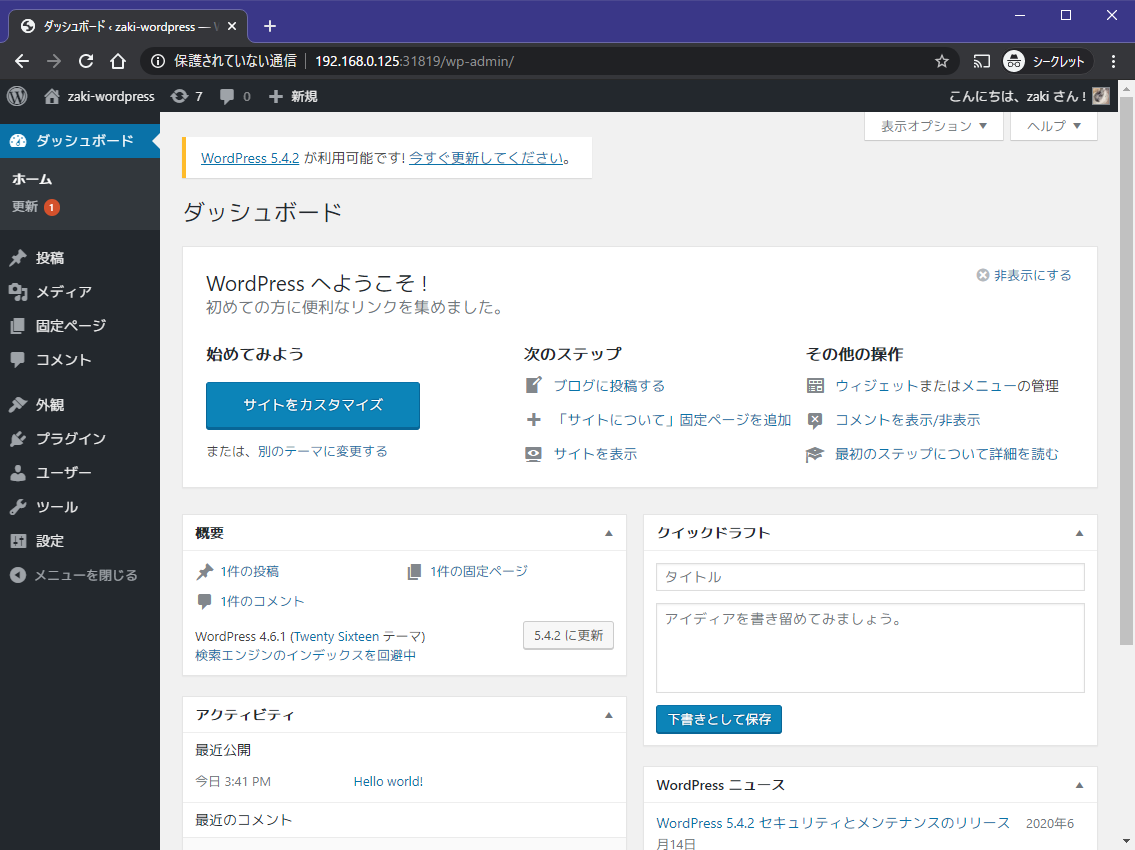
Task: Open ホーム in the dashboard submenu
Action: 33,179
